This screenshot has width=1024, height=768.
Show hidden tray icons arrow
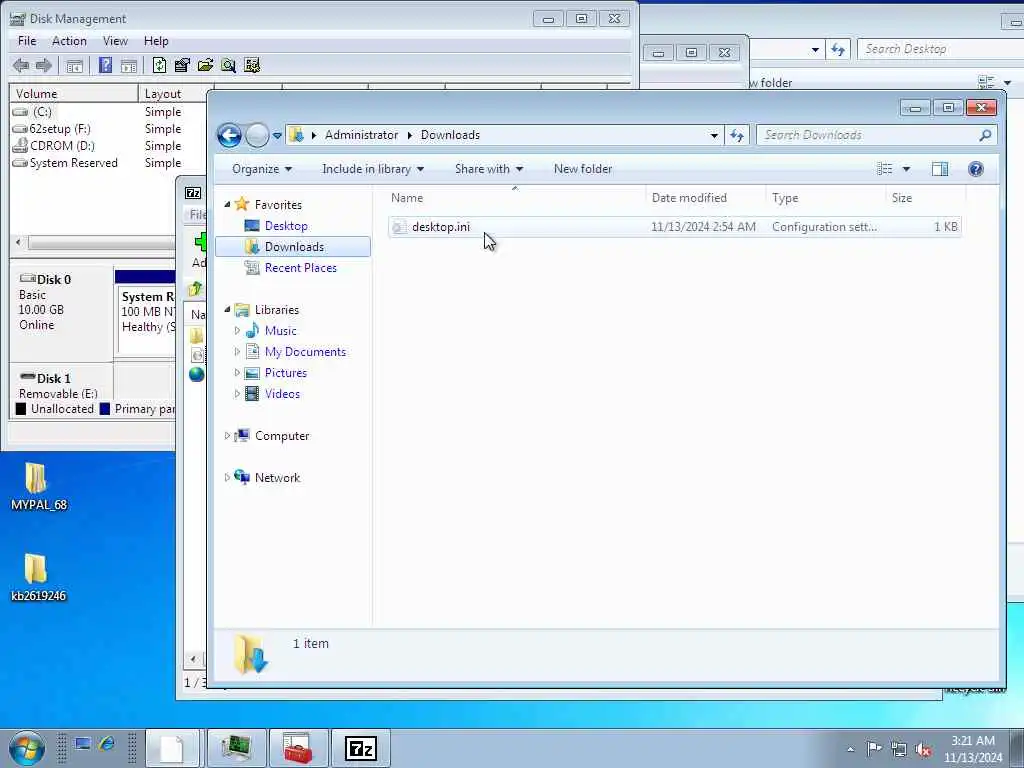pos(850,750)
